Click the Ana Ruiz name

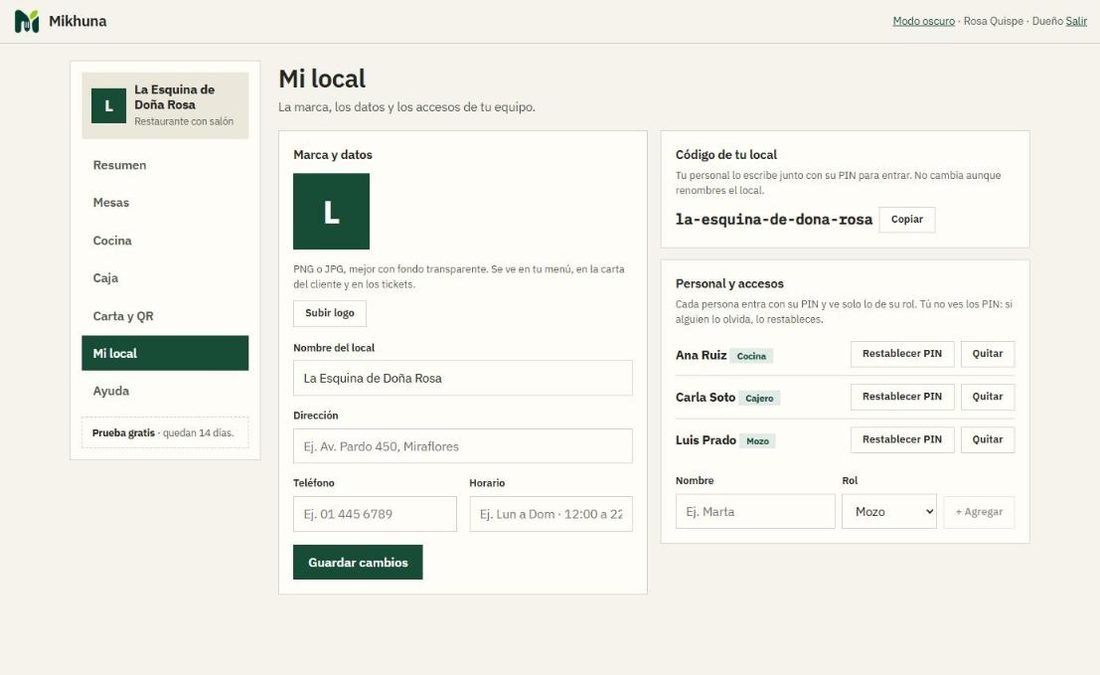pyautogui.click(x=701, y=355)
